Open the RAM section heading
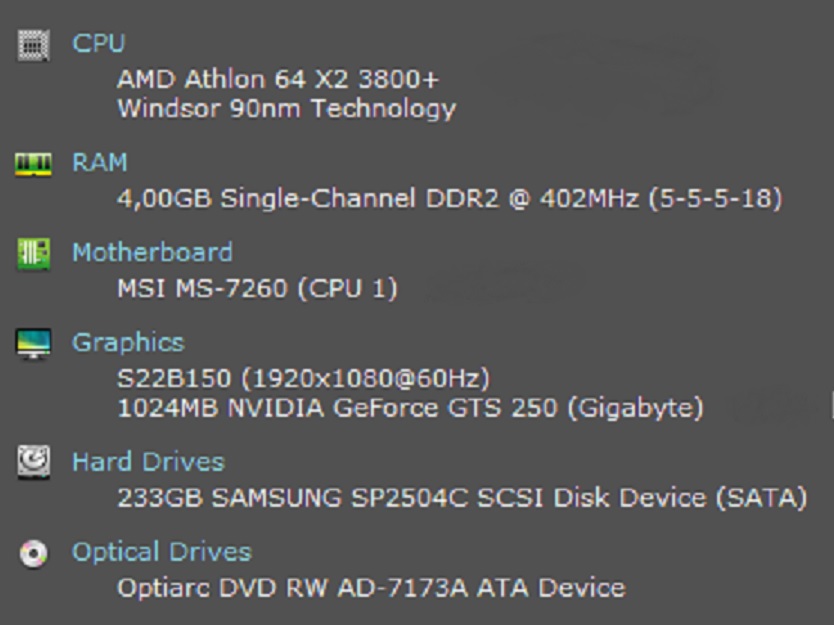 tap(100, 162)
